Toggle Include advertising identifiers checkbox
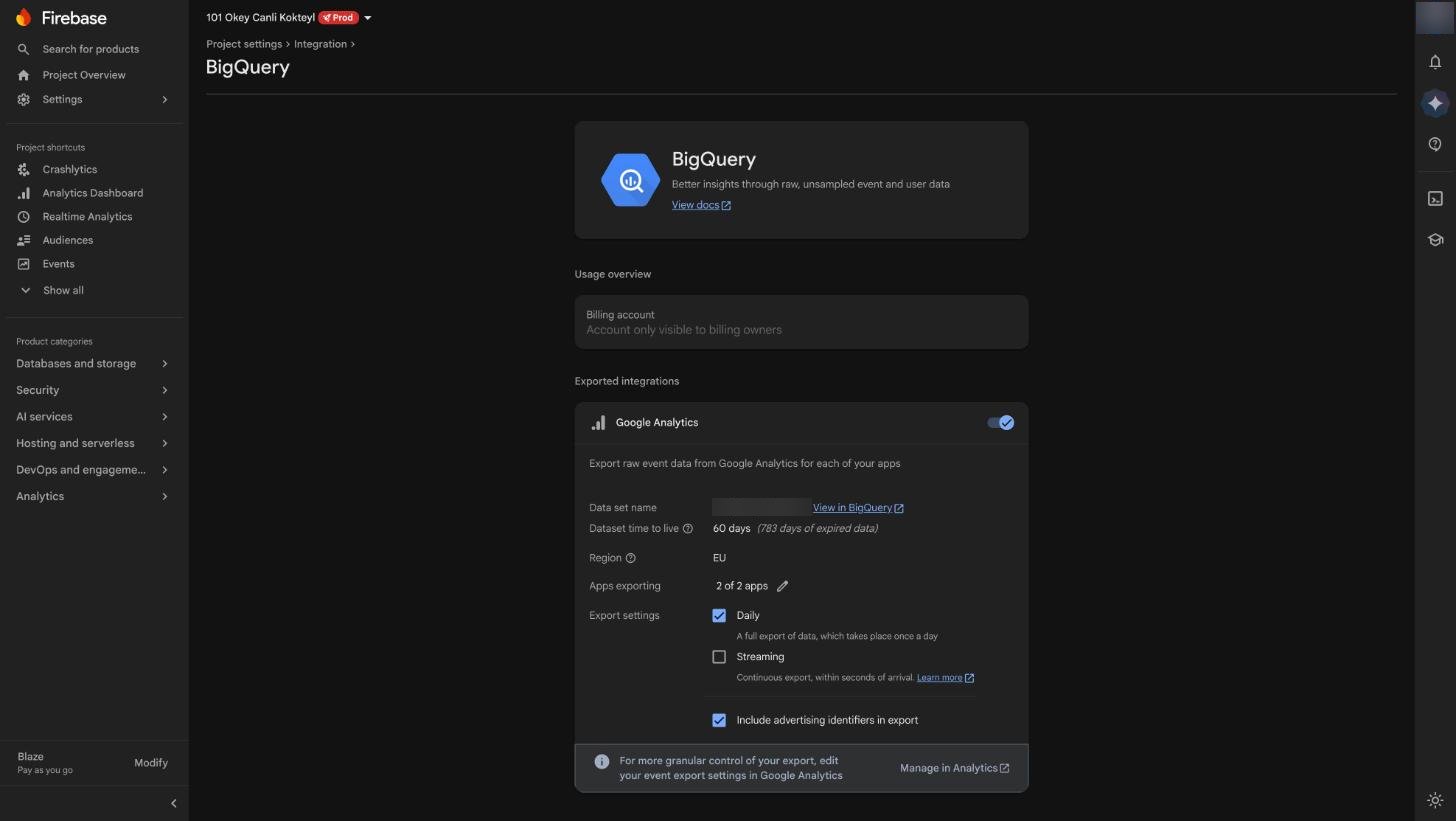The image size is (1456, 821). pos(719,720)
